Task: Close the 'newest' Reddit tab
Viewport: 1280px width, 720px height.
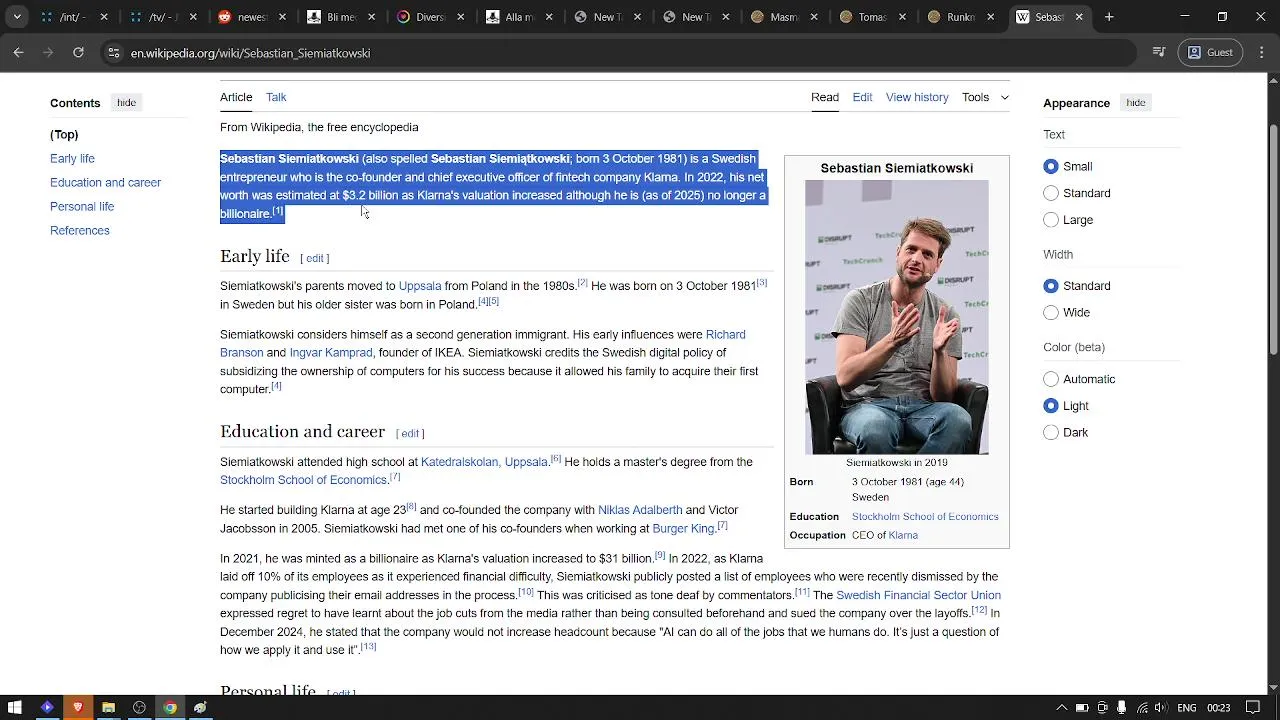Action: (x=284, y=17)
